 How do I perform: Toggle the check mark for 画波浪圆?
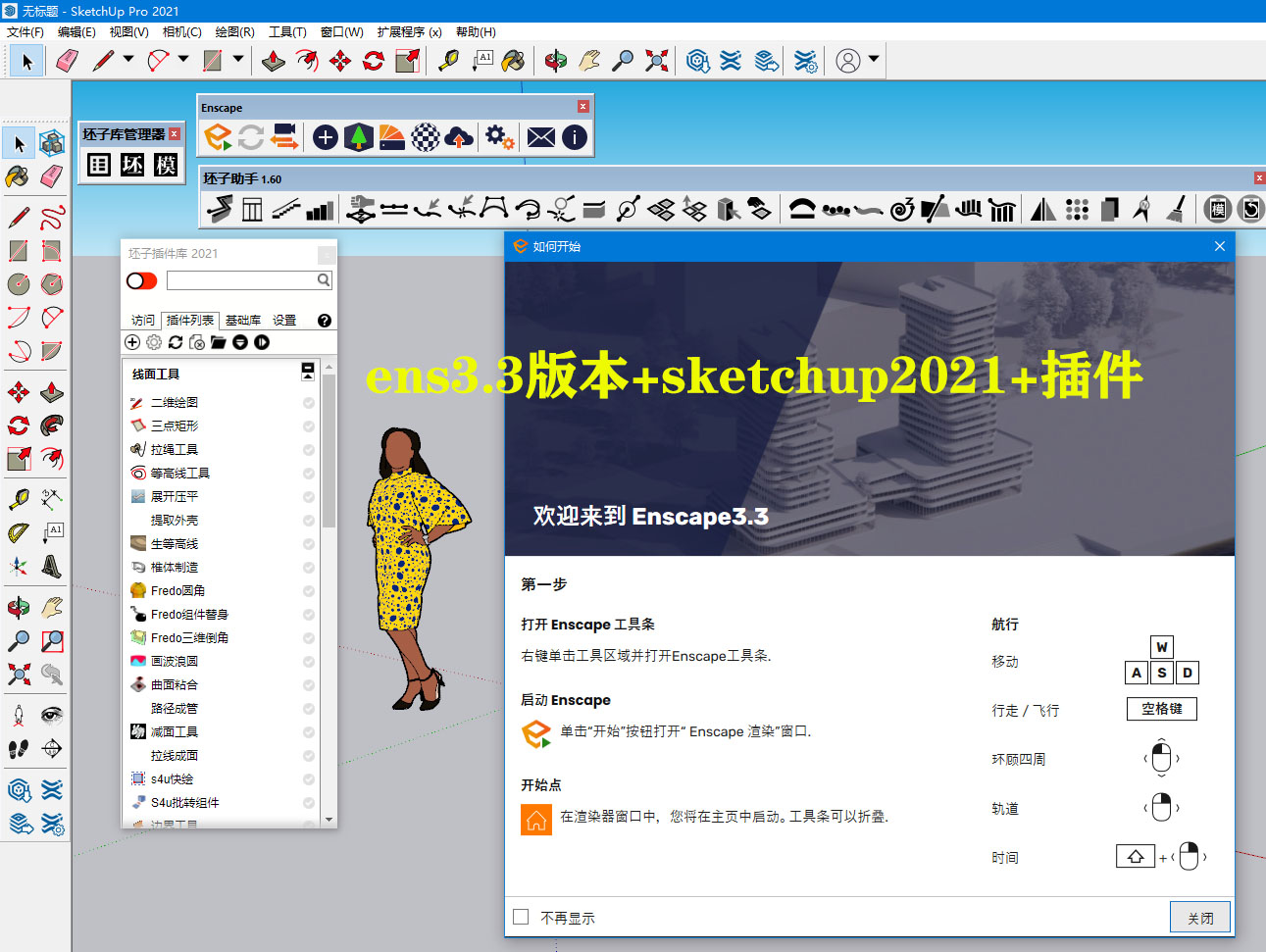coord(309,662)
